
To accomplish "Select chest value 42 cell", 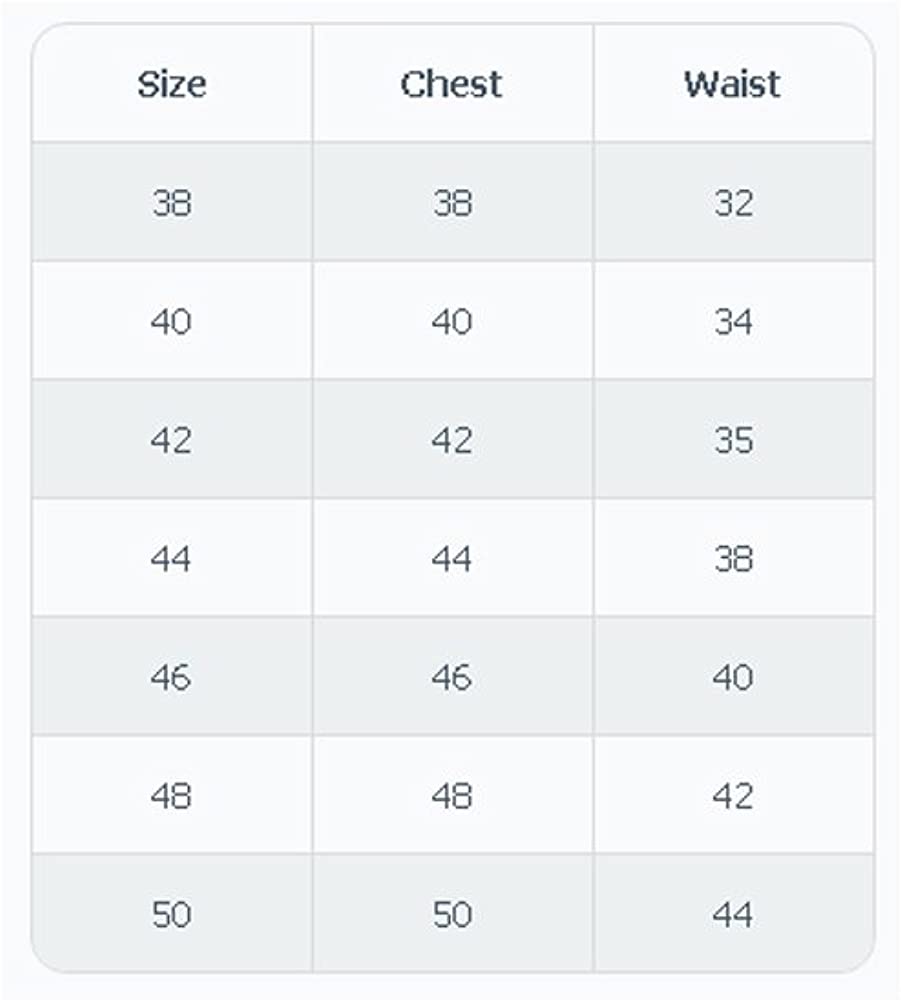I will pyautogui.click(x=452, y=440).
